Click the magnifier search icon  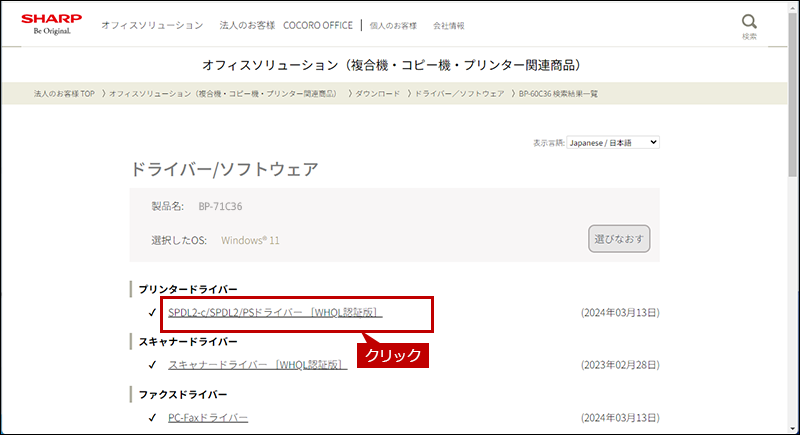click(749, 22)
